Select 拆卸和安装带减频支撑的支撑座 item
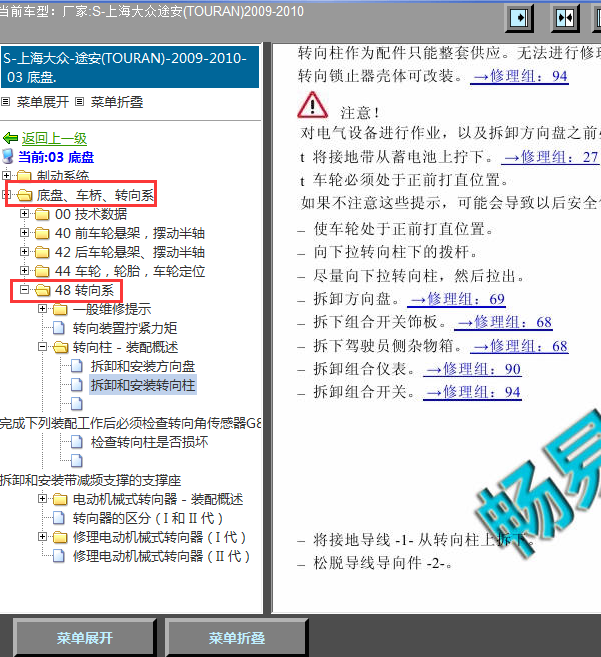Viewport: 601px width, 657px height. click(91, 480)
